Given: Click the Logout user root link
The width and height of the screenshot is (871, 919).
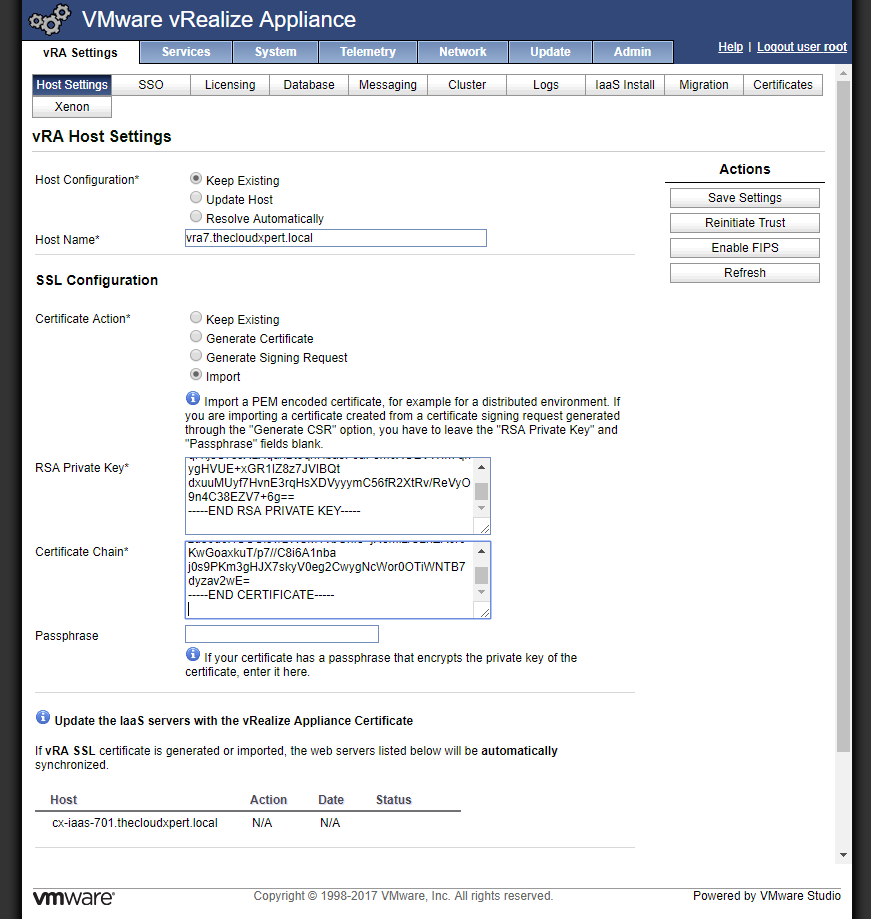Looking at the screenshot, I should pos(801,47).
